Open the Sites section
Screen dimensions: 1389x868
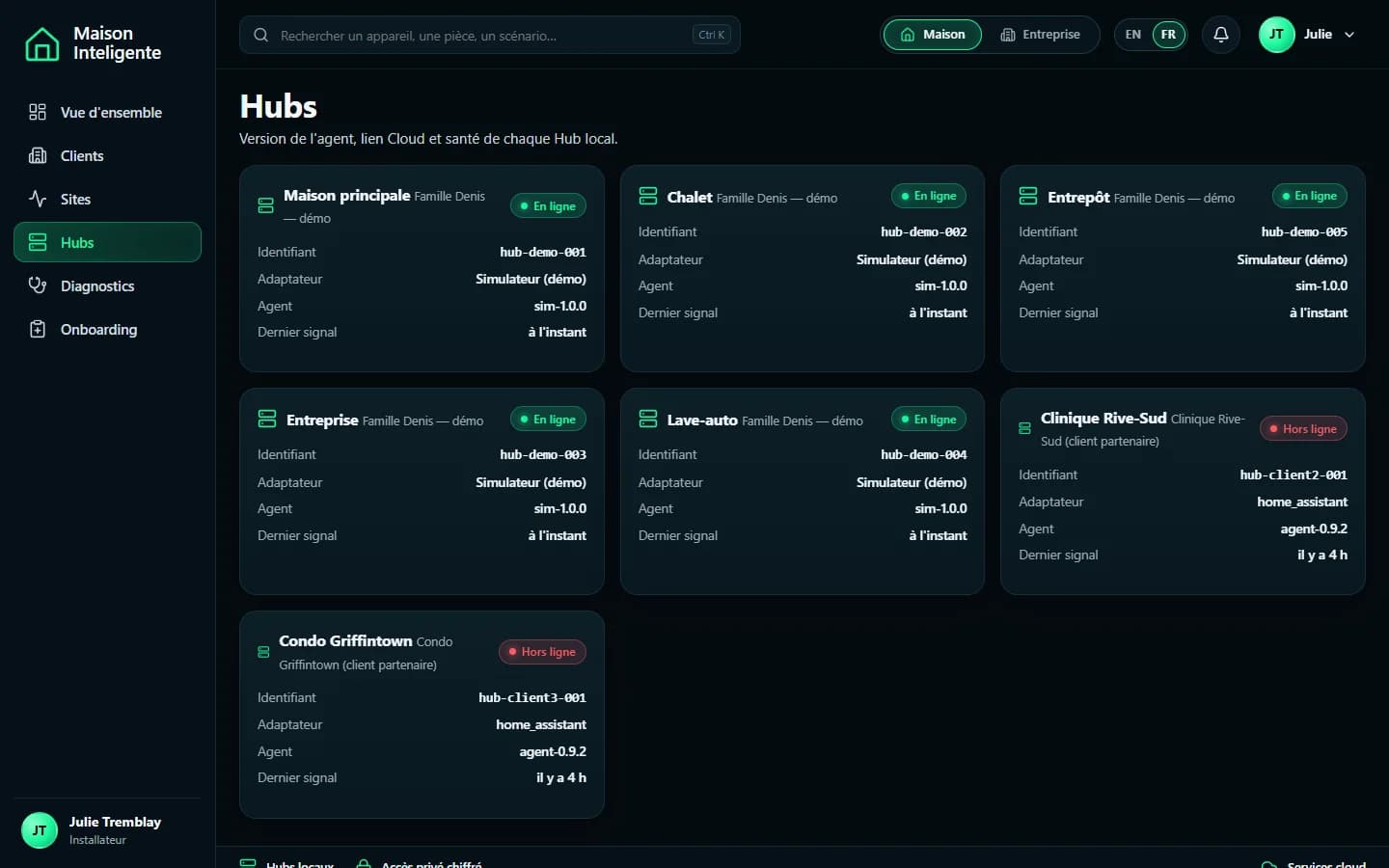(107, 199)
